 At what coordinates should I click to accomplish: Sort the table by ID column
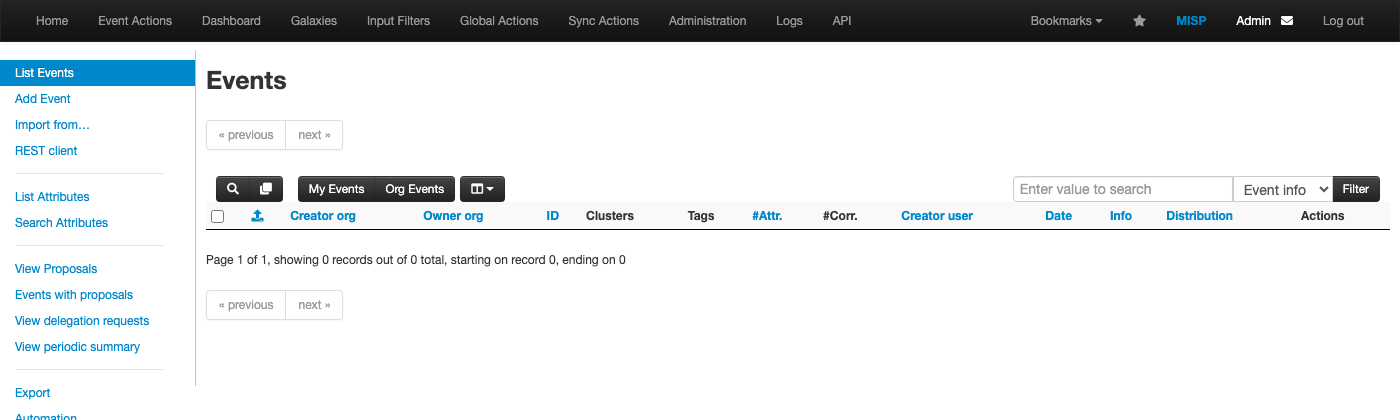click(552, 216)
